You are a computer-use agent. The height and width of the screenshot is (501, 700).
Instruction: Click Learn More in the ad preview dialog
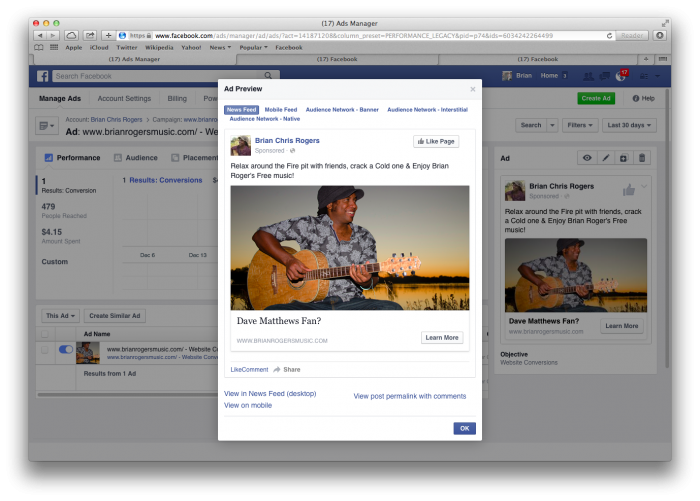(x=442, y=338)
